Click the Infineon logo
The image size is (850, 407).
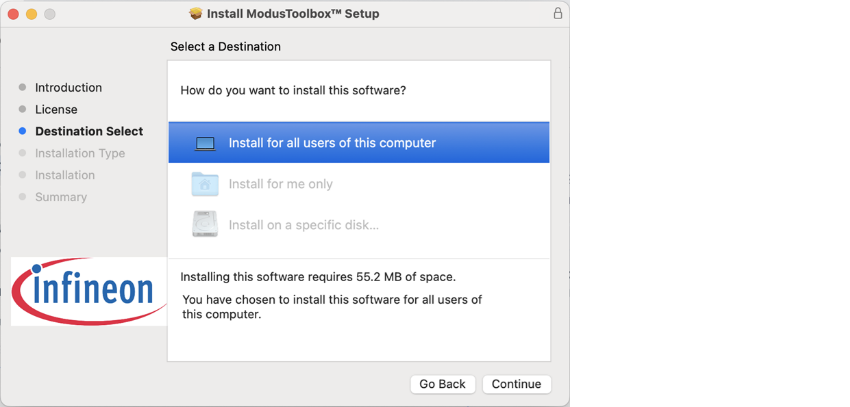click(89, 292)
